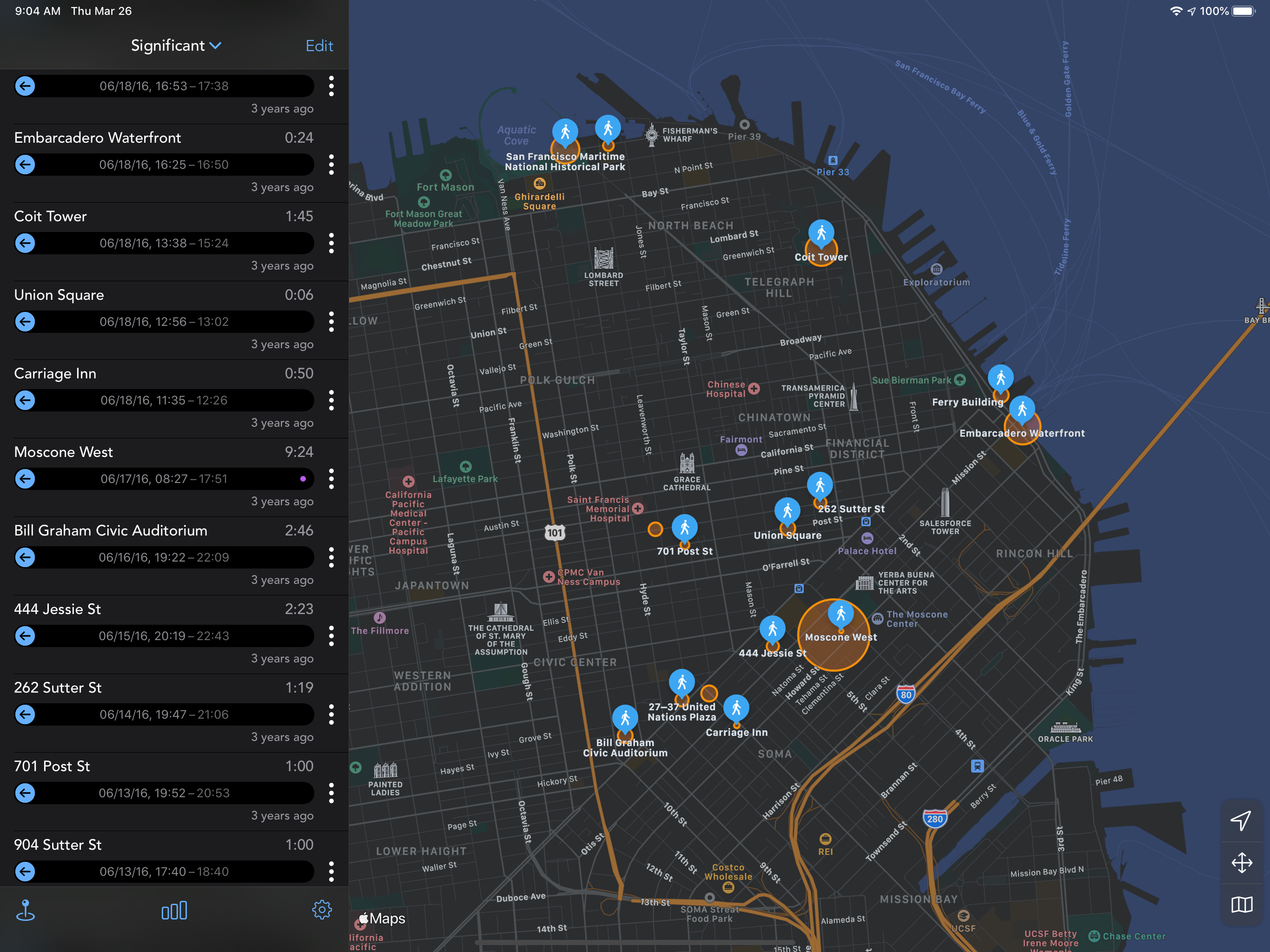Open three-dot menu for Moscone West visit
This screenshot has width=1270, height=952.
pyautogui.click(x=331, y=479)
